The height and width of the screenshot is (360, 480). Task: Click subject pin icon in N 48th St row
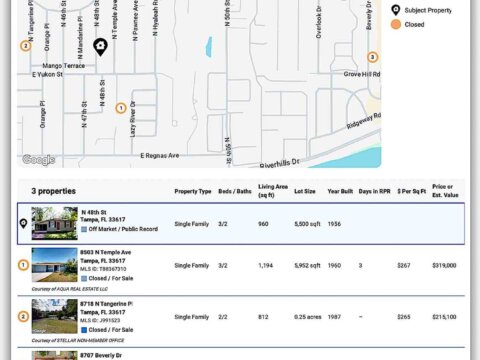[23, 223]
